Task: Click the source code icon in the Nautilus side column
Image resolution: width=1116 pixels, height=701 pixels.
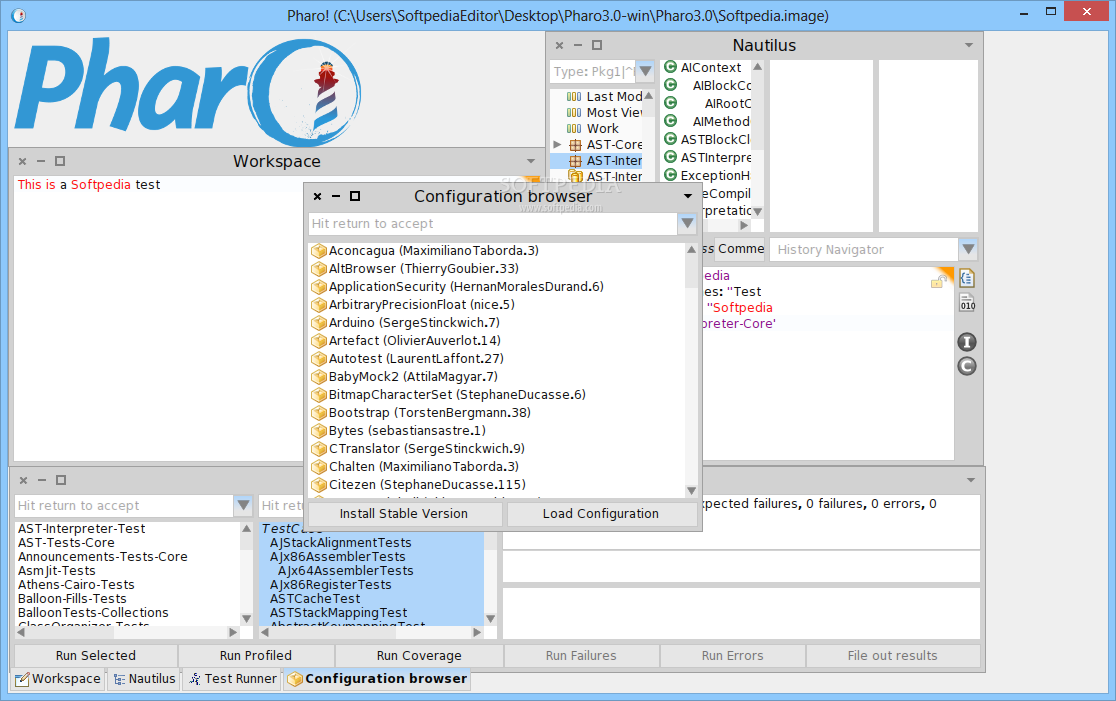Action: point(967,278)
